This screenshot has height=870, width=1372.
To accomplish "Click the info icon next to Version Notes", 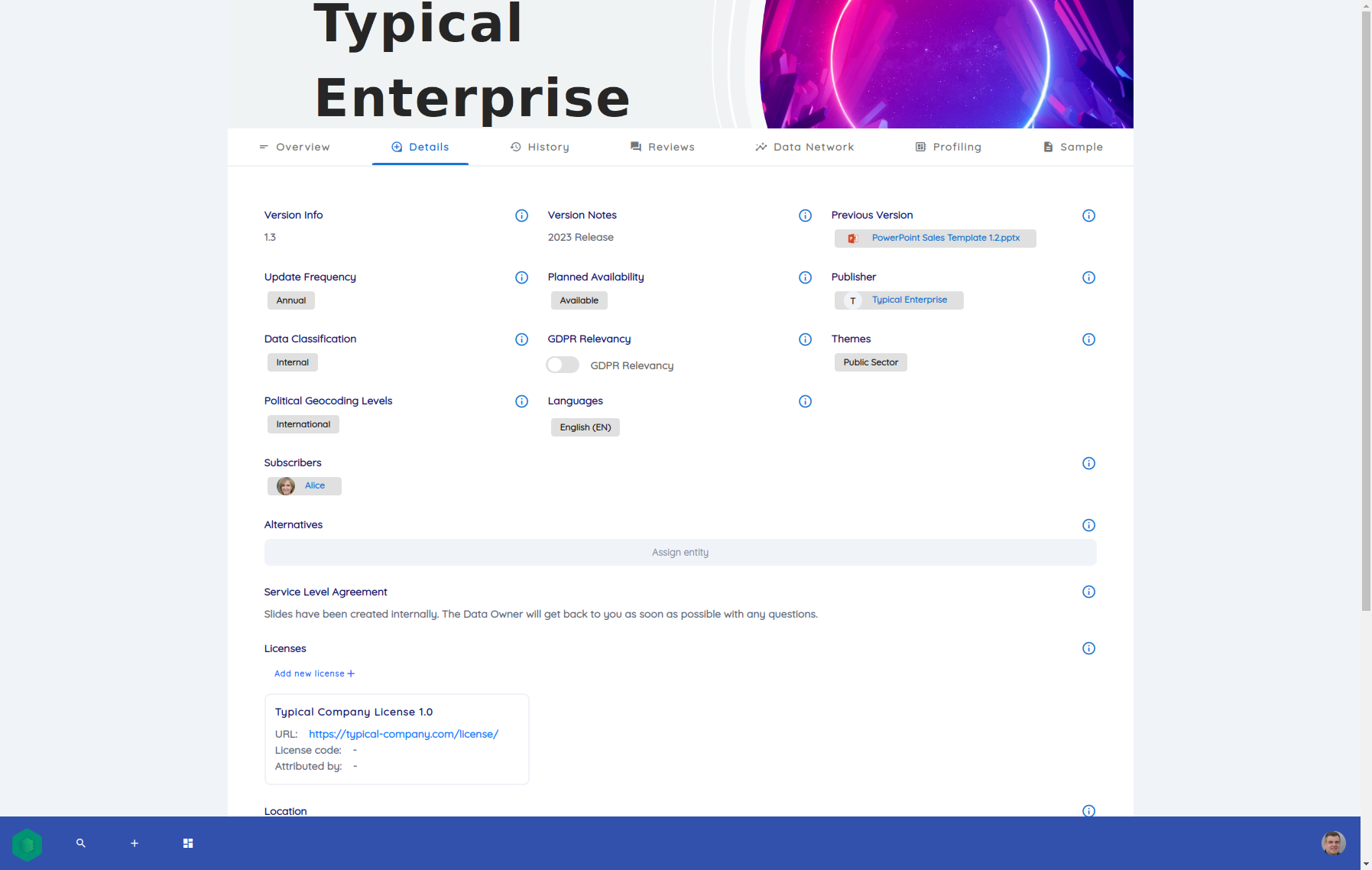I will [805, 216].
